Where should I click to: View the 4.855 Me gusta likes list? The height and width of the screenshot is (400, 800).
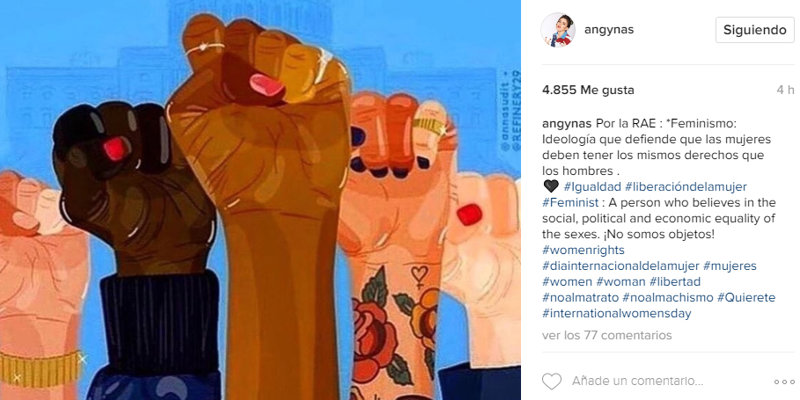click(588, 90)
